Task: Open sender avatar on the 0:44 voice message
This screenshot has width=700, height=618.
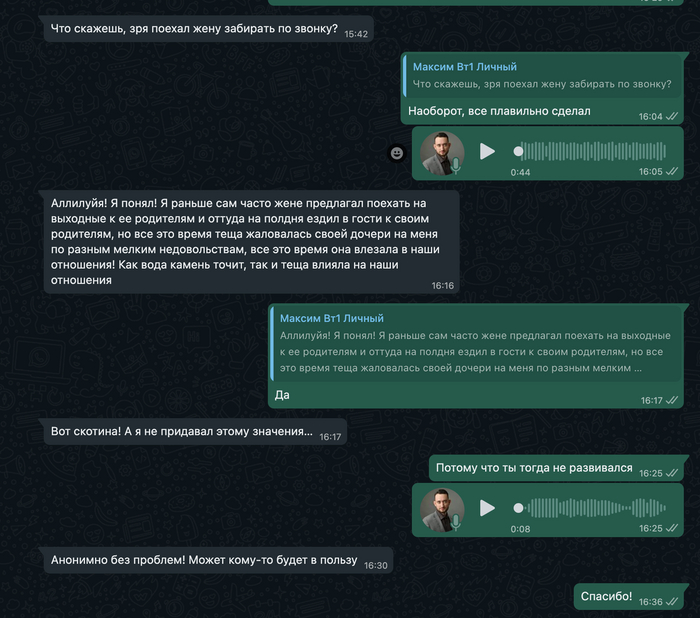Action: click(441, 152)
